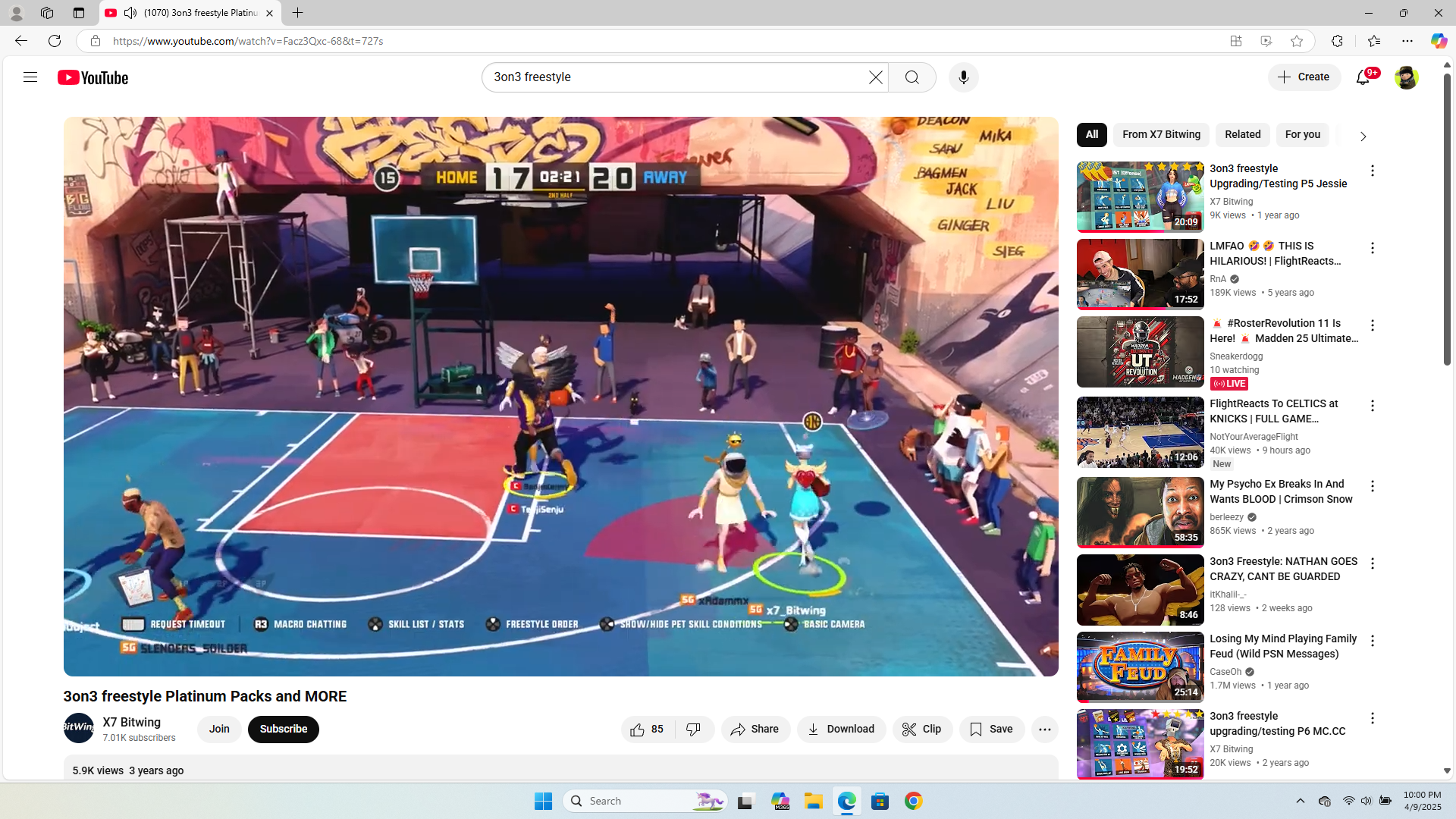
Task: Open X7 Bitwing channel name link
Action: [x=132, y=723]
